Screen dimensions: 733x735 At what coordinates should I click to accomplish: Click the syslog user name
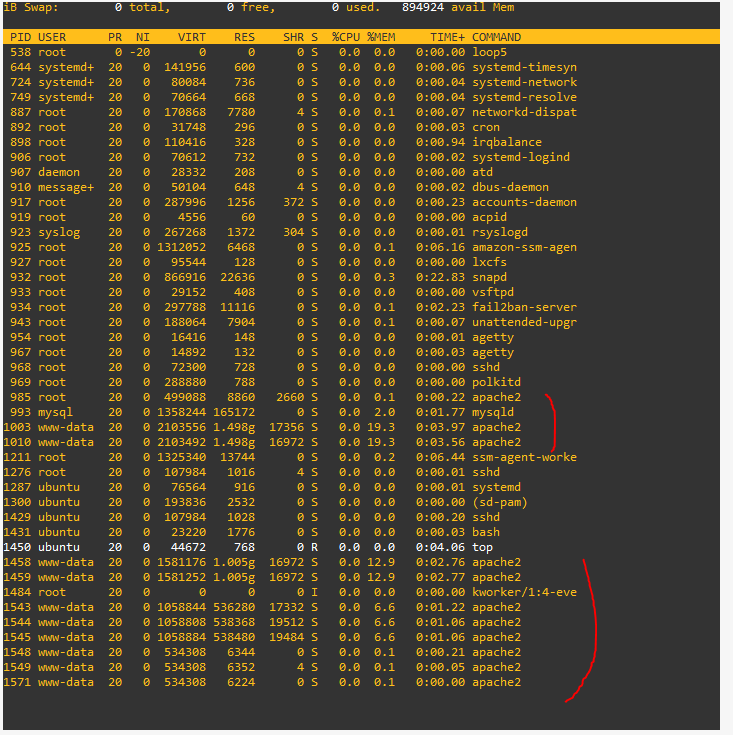[59, 232]
